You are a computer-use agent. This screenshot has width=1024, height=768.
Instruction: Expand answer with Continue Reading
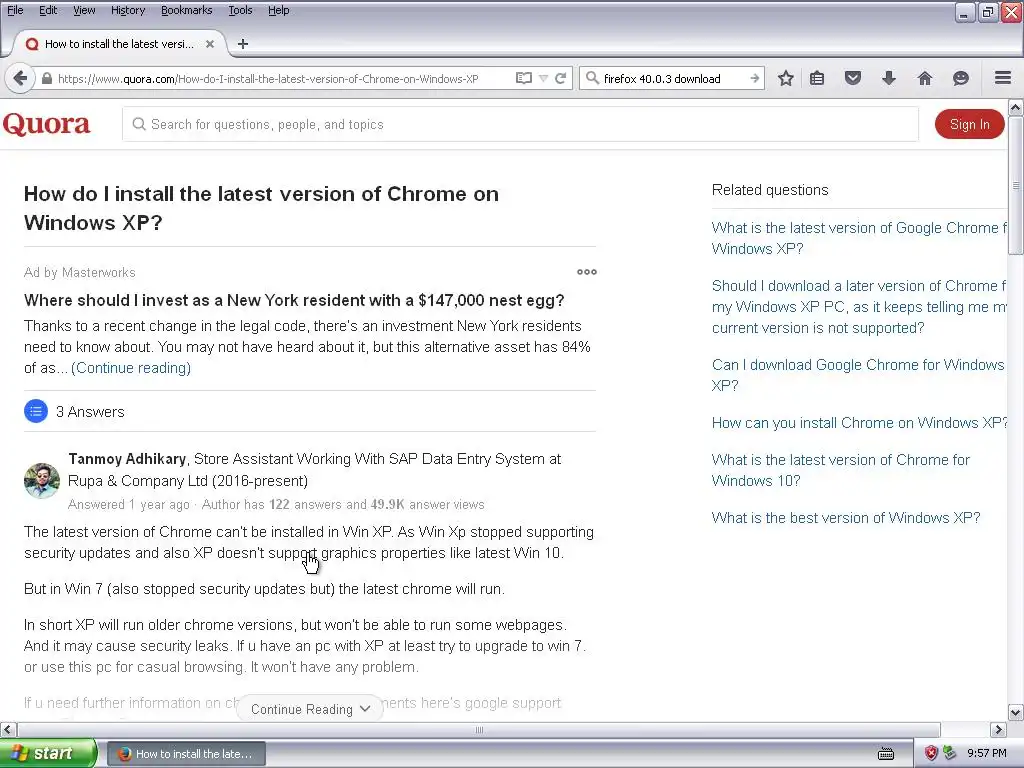(x=310, y=709)
